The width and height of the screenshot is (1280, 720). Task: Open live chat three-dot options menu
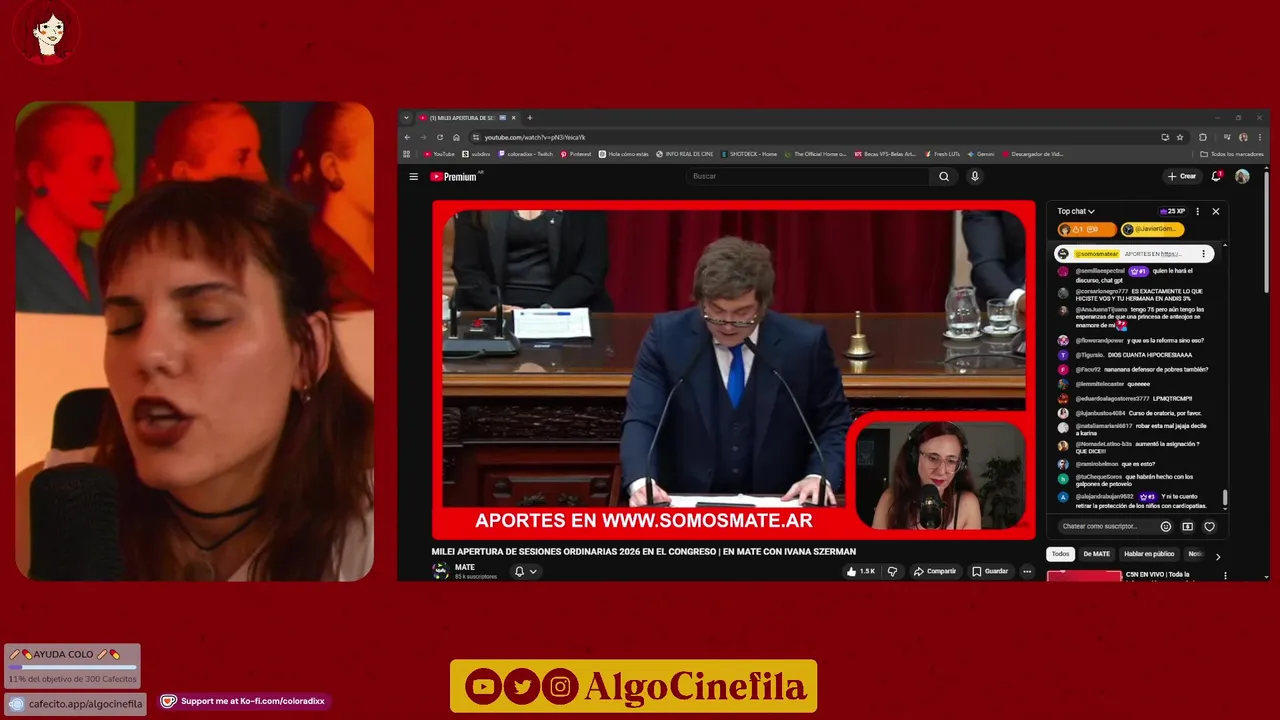tap(1197, 211)
